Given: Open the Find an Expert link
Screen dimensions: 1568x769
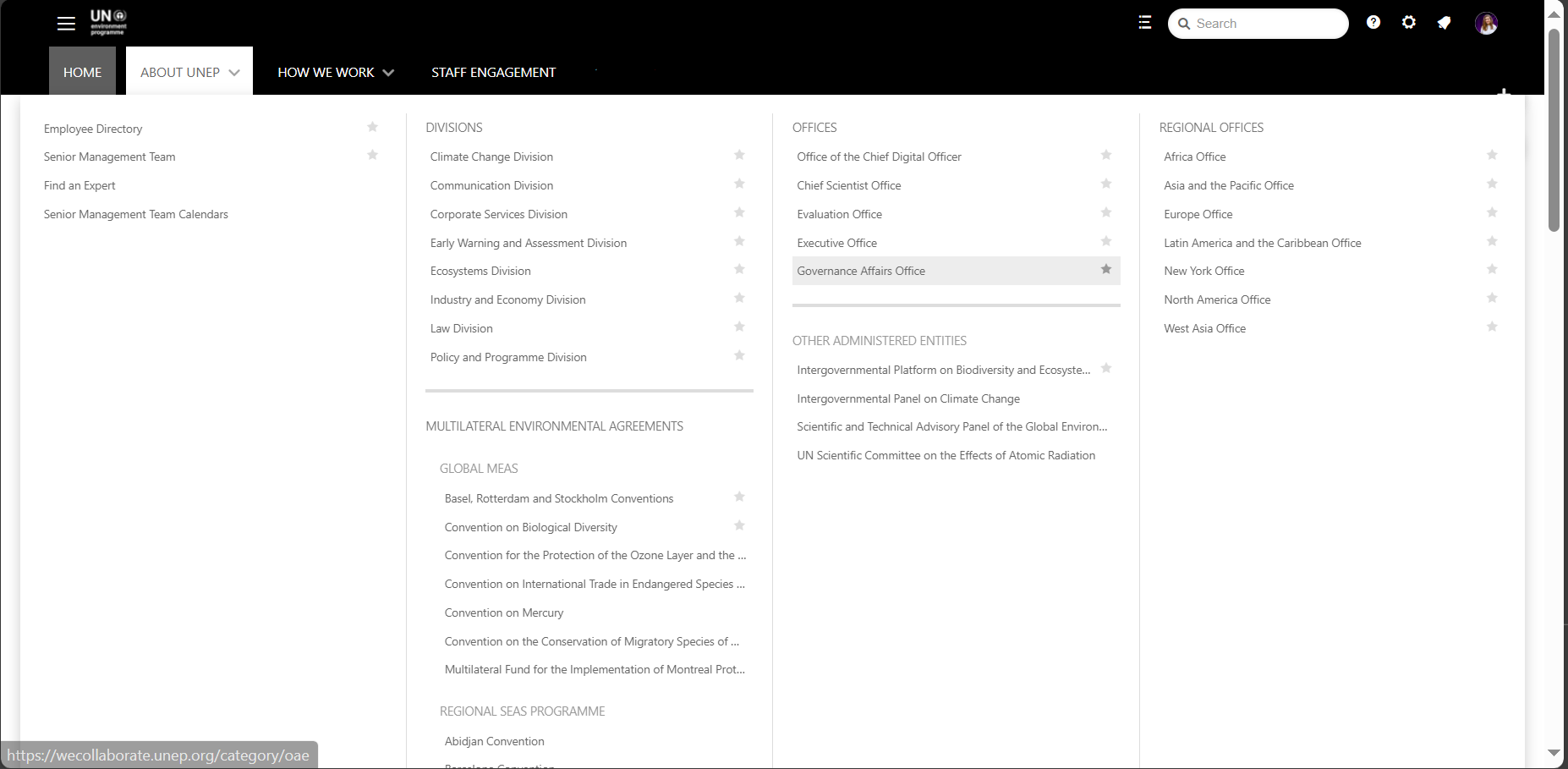Looking at the screenshot, I should click(x=79, y=185).
